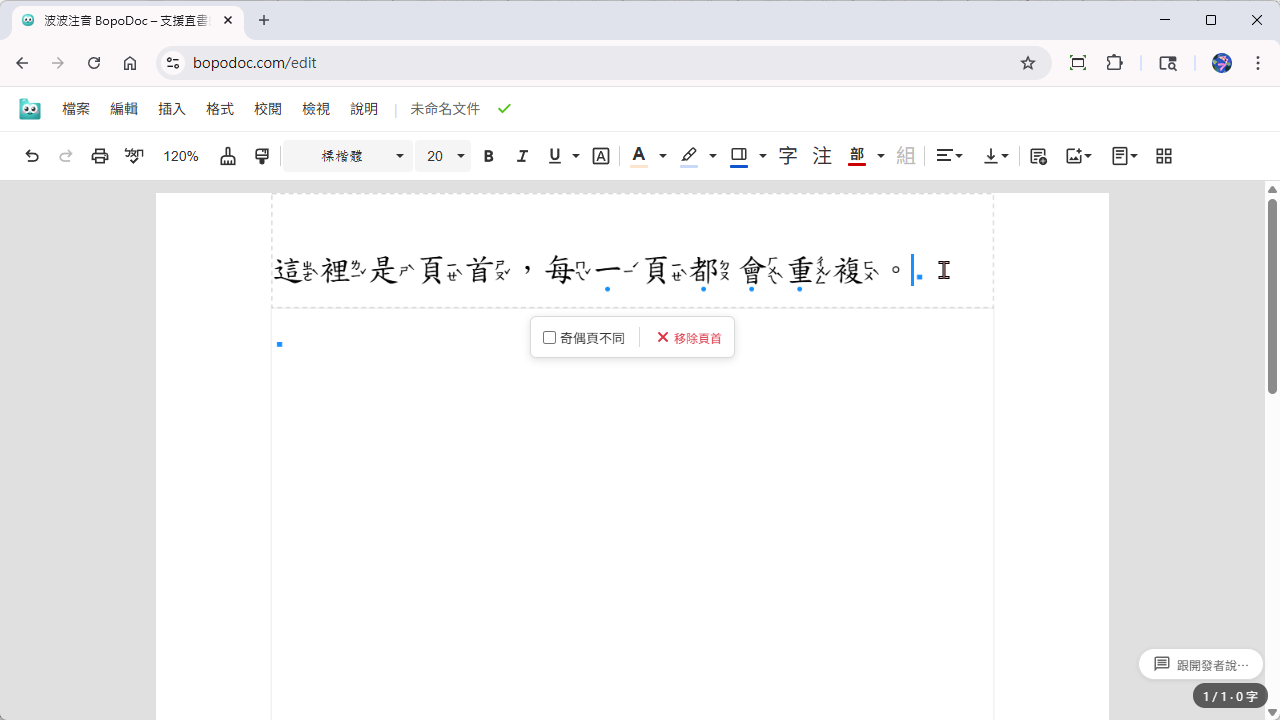Open the 編輯 menu

point(124,109)
